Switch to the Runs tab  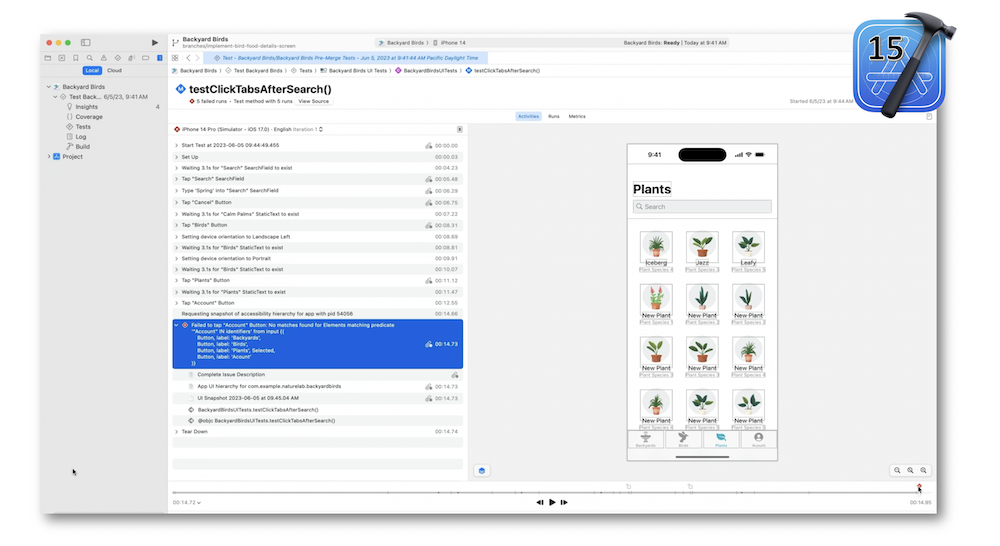tap(554, 117)
